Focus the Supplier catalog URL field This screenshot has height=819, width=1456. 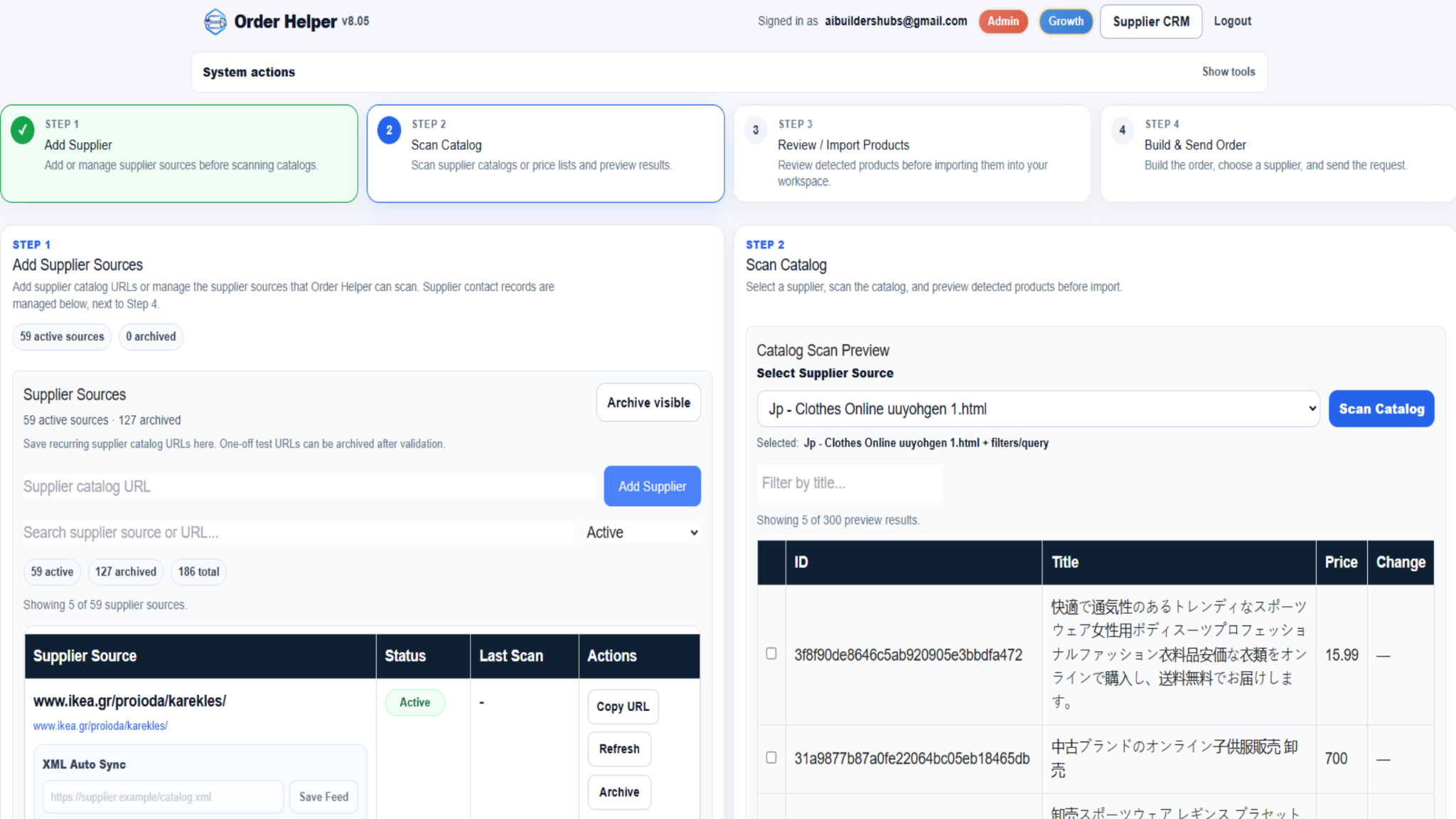[309, 486]
